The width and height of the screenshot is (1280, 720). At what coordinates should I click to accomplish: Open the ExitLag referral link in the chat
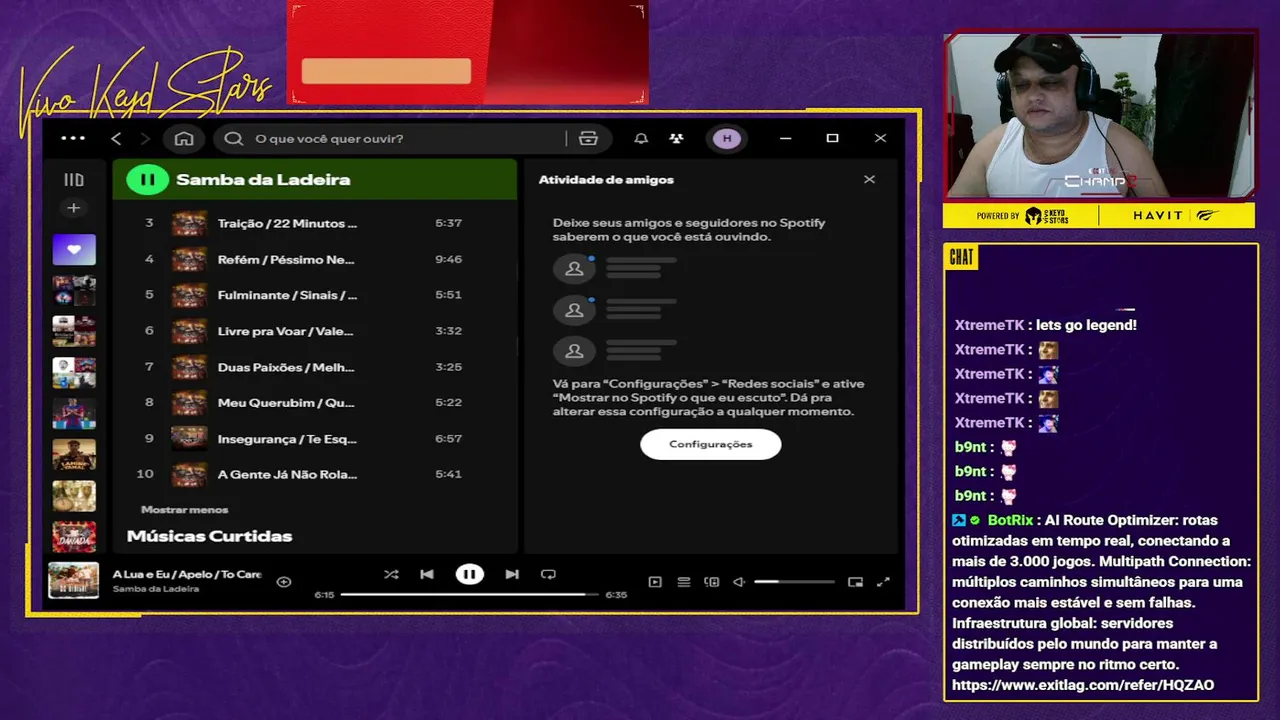click(x=1083, y=685)
